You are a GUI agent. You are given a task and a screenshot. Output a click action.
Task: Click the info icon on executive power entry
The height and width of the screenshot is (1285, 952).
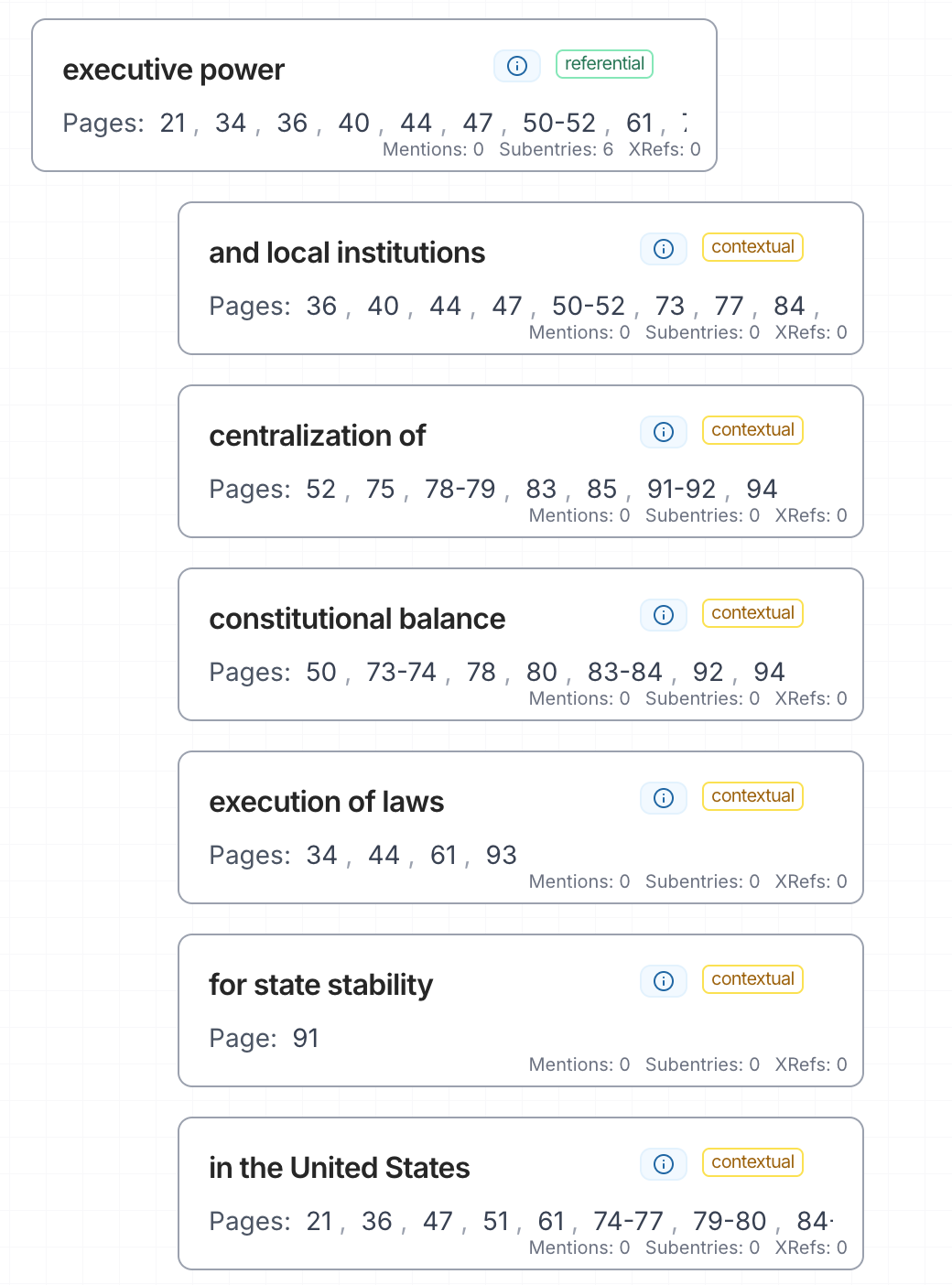pos(517,66)
